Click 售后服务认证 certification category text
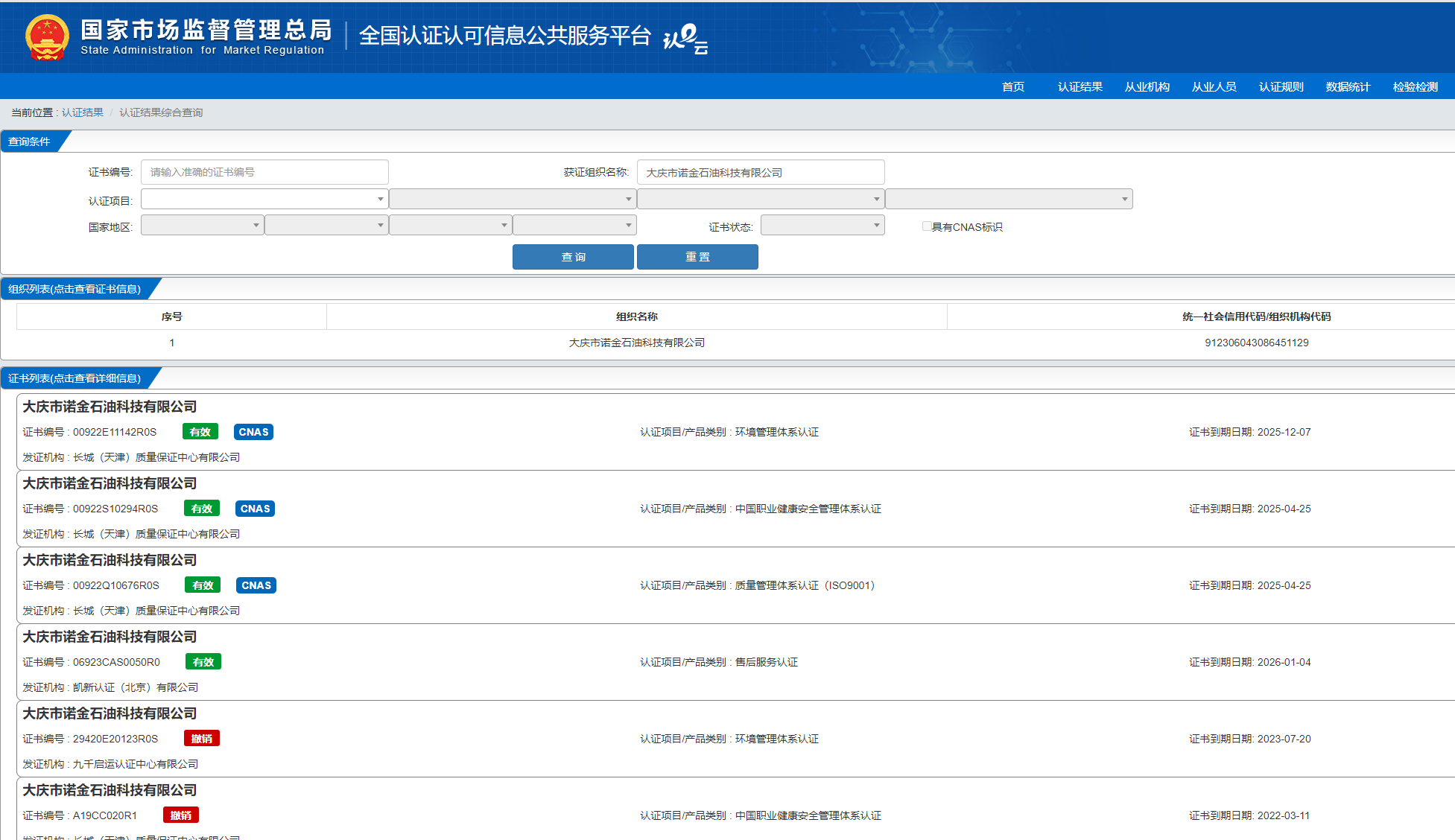This screenshot has width=1455, height=840. click(x=767, y=662)
